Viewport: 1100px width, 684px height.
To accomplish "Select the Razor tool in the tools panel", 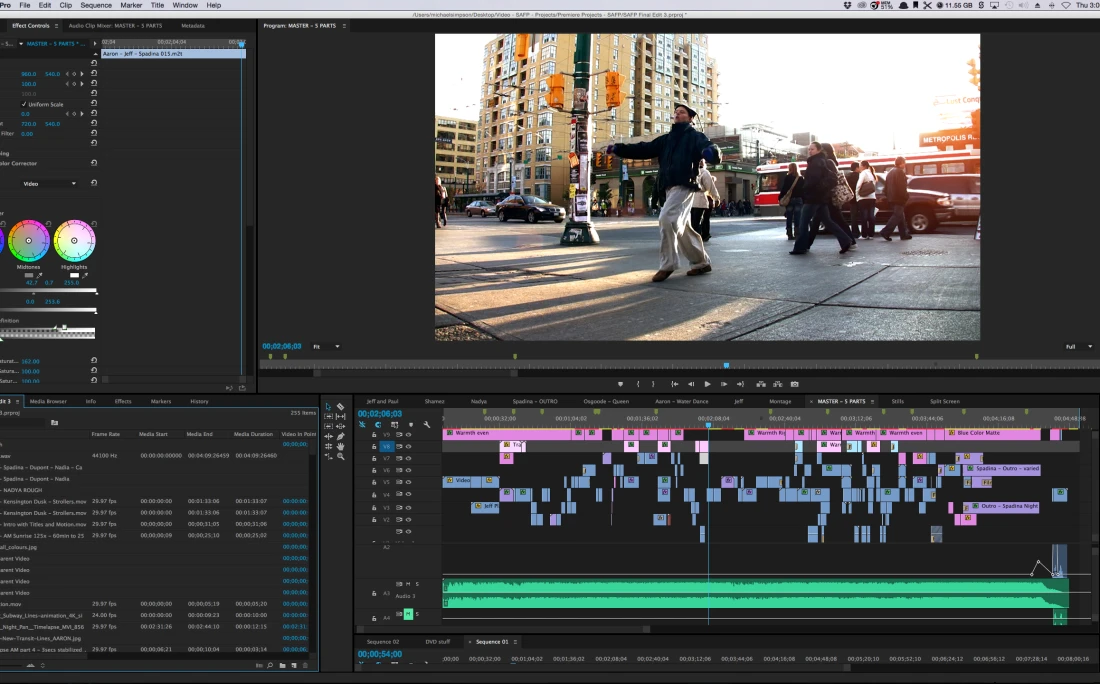I will click(341, 407).
